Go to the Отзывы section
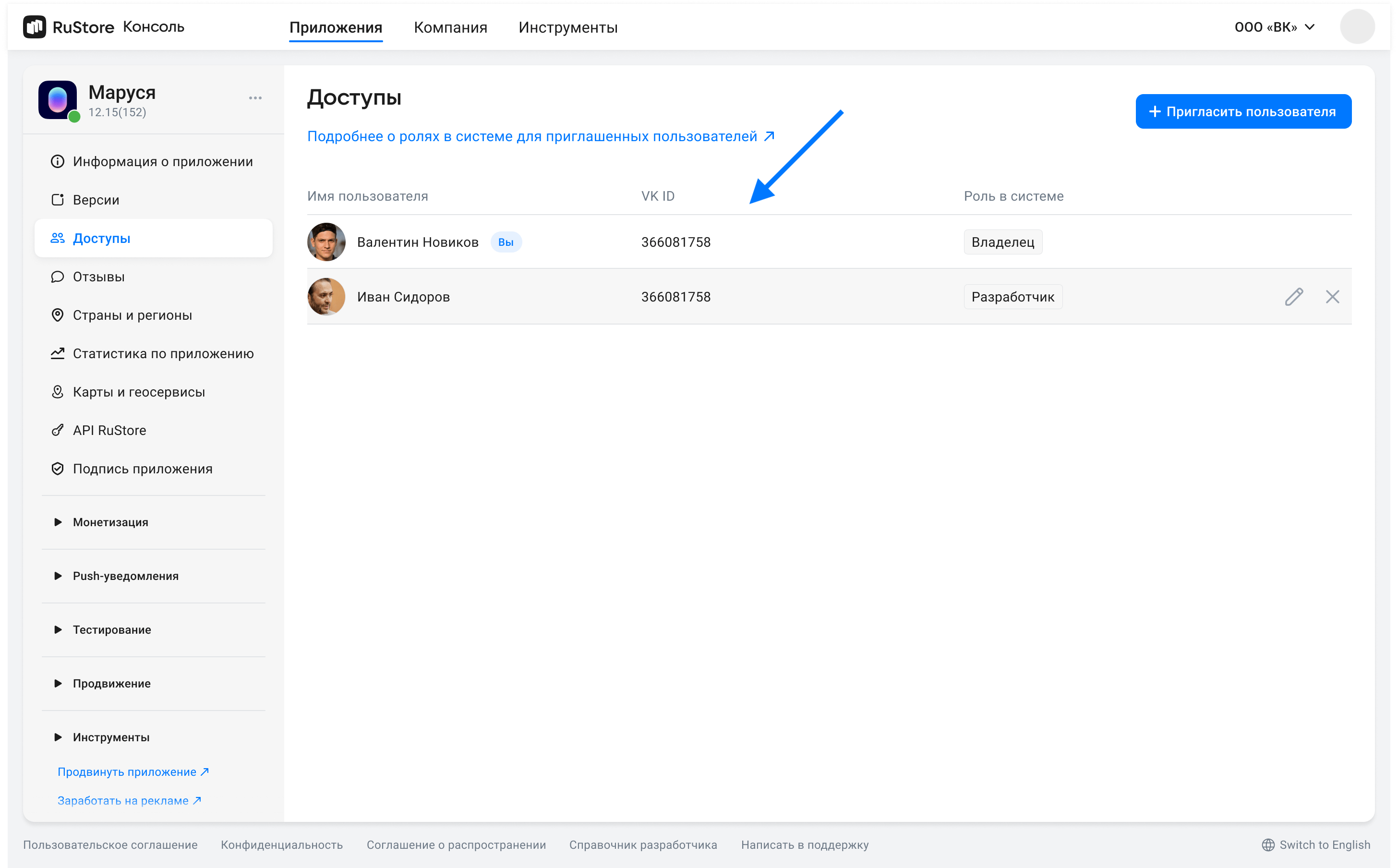 click(99, 277)
